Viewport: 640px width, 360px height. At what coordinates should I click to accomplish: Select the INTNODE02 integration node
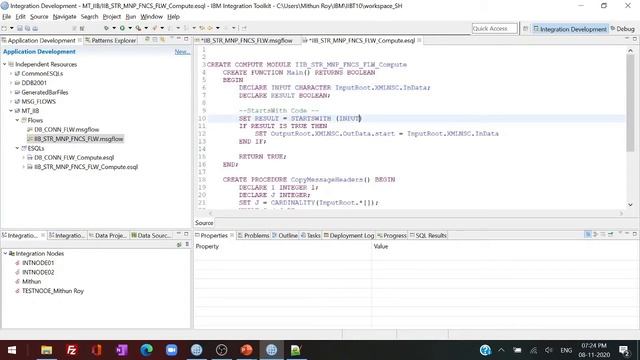(38, 272)
